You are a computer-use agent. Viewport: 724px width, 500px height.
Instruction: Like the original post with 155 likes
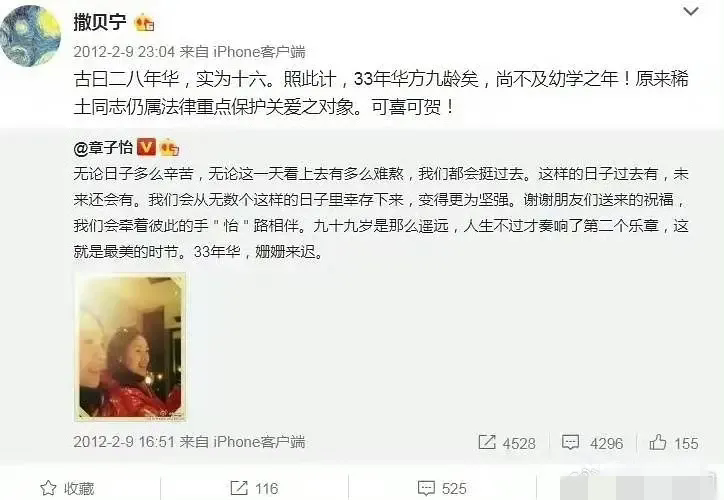tap(674, 443)
